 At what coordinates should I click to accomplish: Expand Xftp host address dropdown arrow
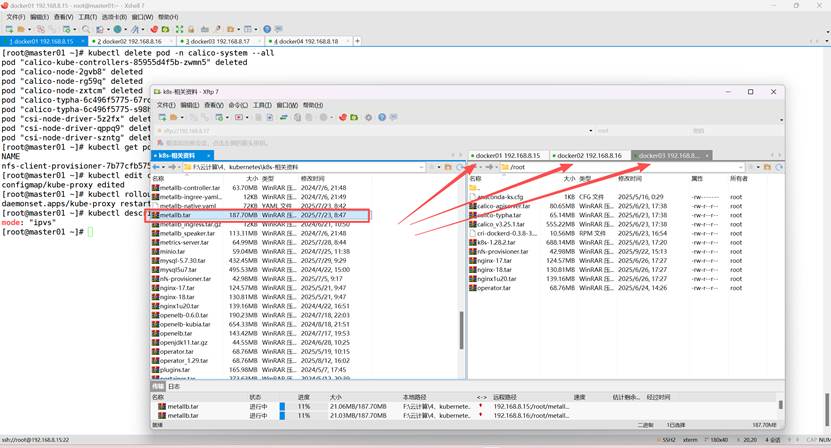[x=590, y=130]
